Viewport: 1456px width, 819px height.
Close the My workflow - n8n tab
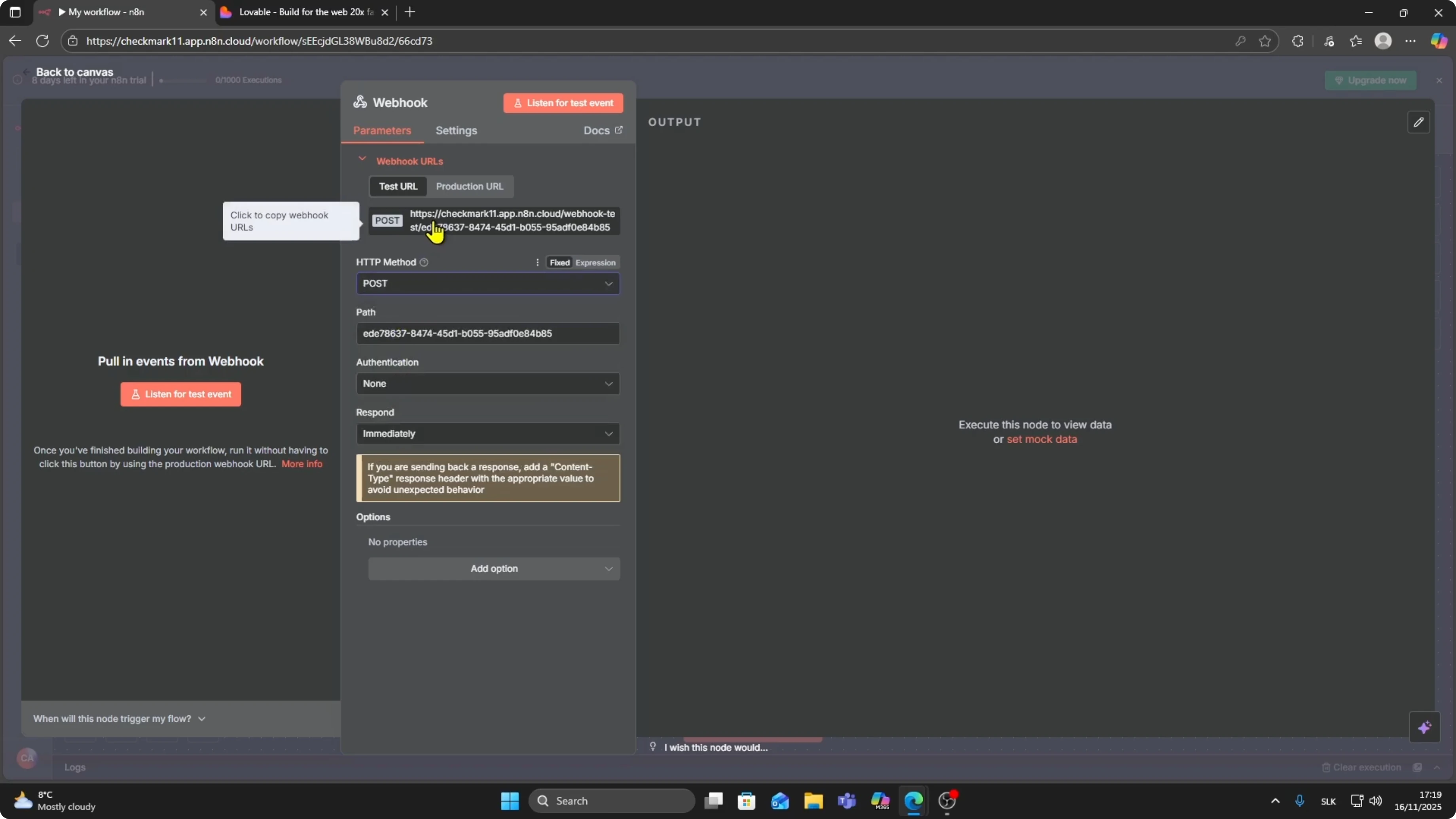tap(203, 12)
